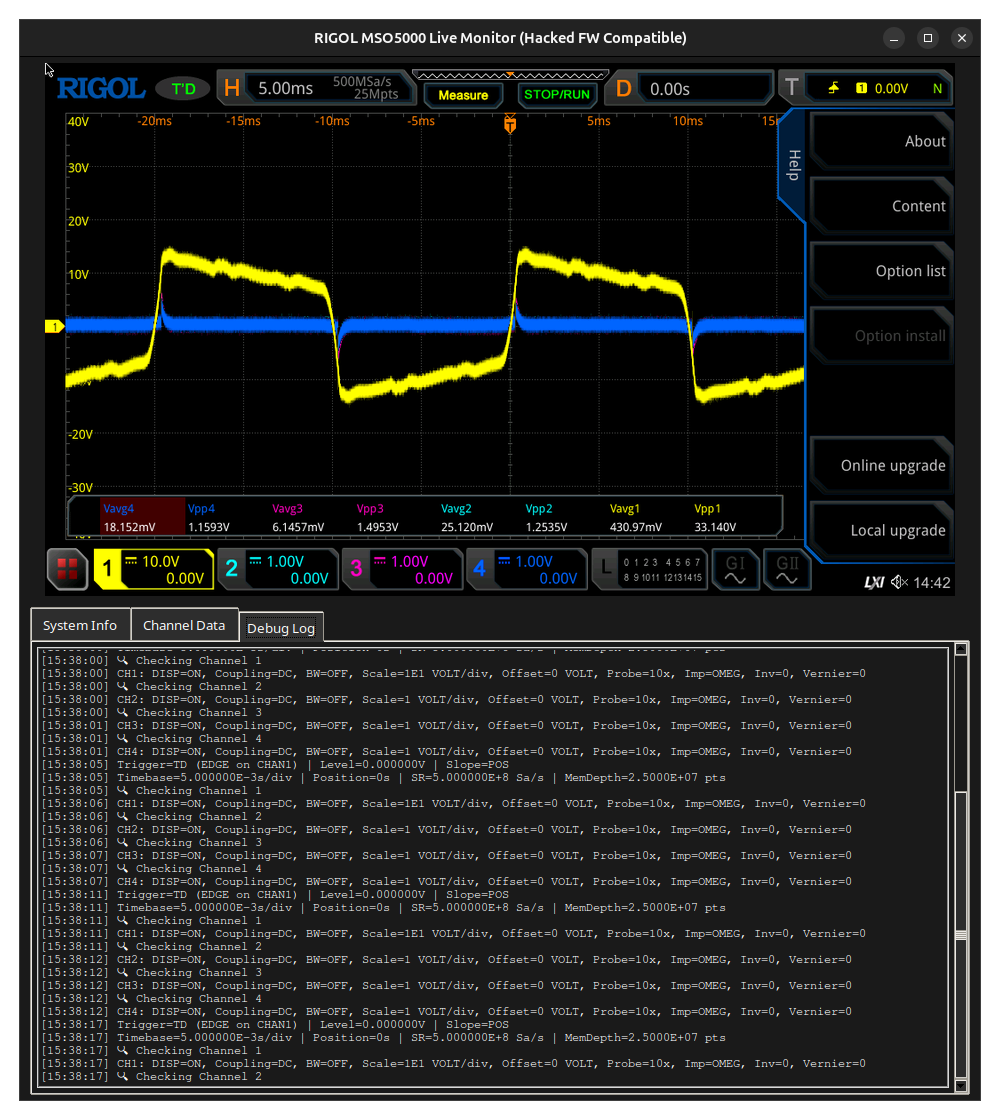Click the 500MSa/s sample rate readout
The height and width of the screenshot is (1120, 1000).
click(362, 81)
